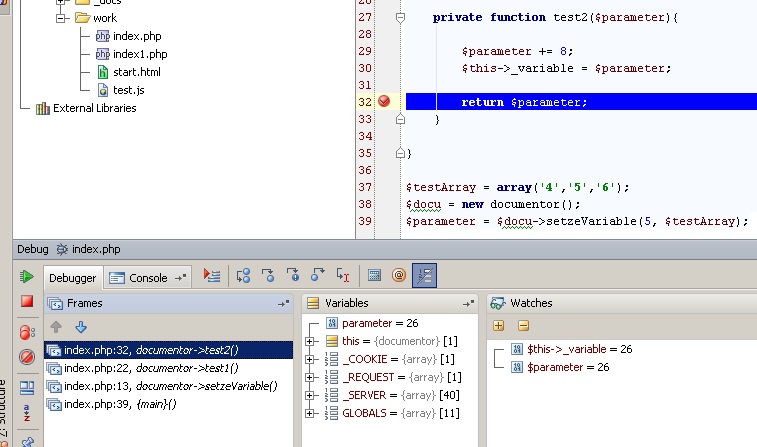Switch to the Debugger tab
757x447 pixels.
tap(72, 278)
